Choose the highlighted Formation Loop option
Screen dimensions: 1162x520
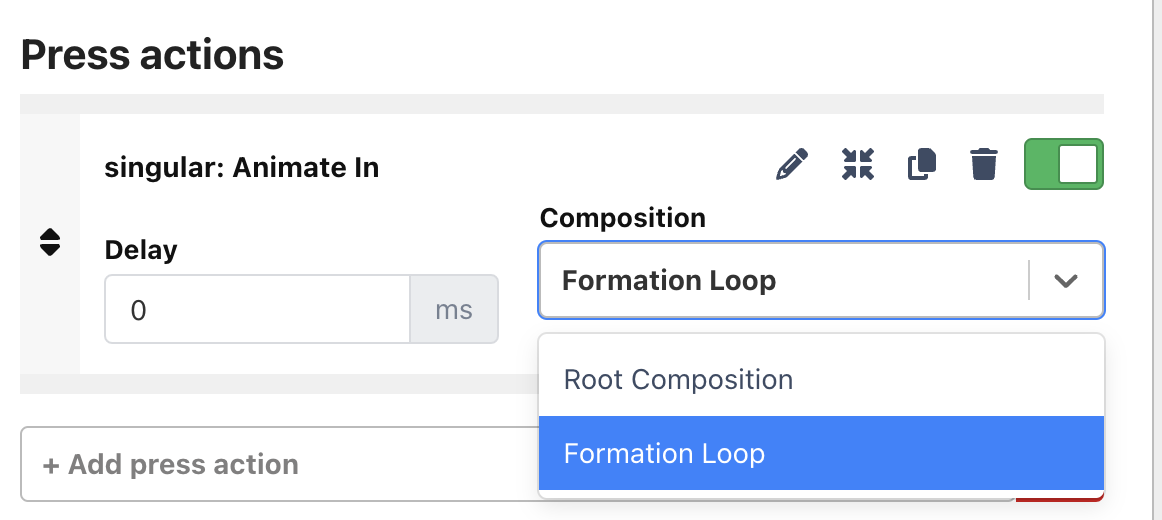click(821, 453)
